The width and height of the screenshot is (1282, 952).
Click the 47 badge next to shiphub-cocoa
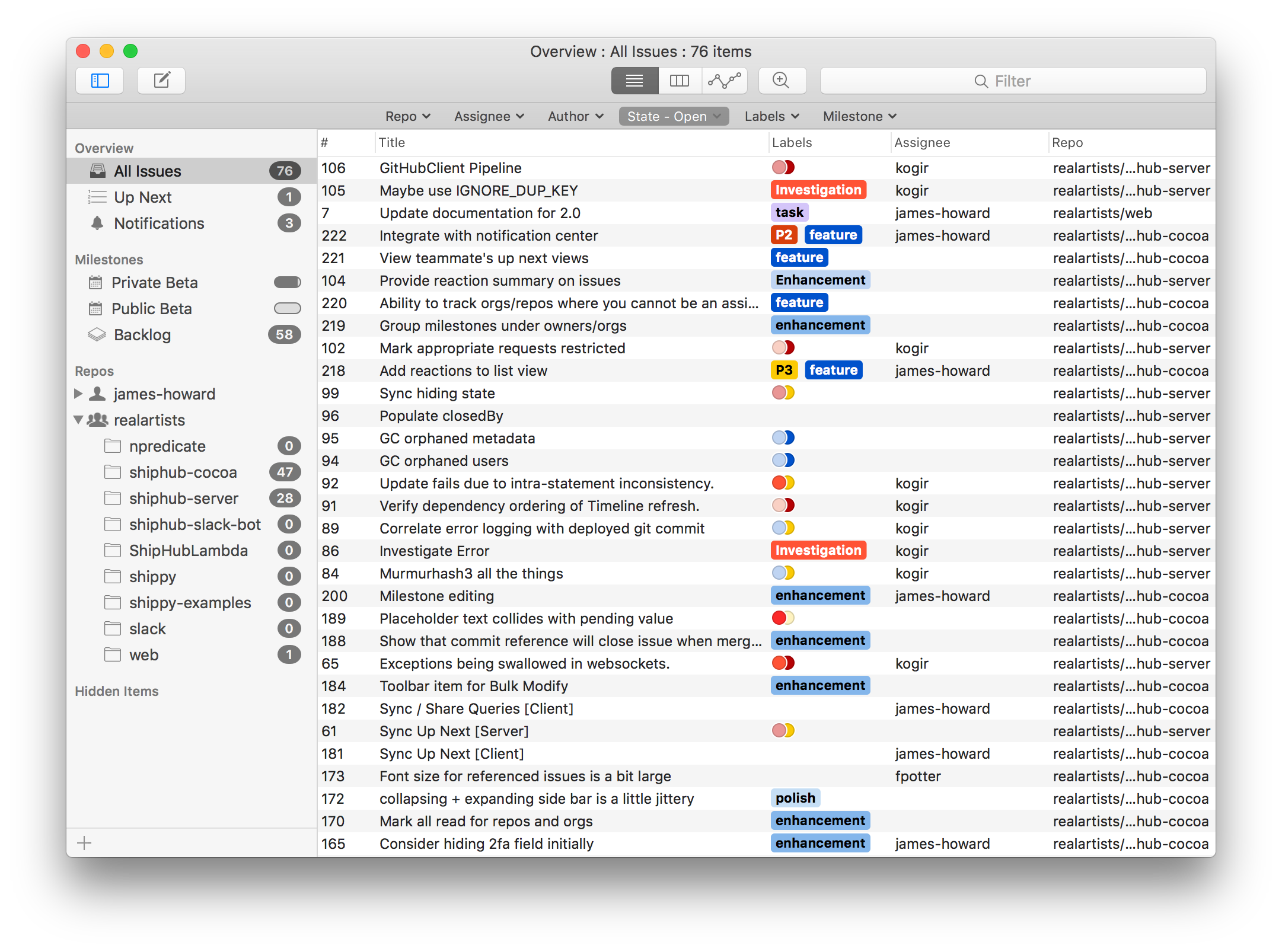coord(285,472)
